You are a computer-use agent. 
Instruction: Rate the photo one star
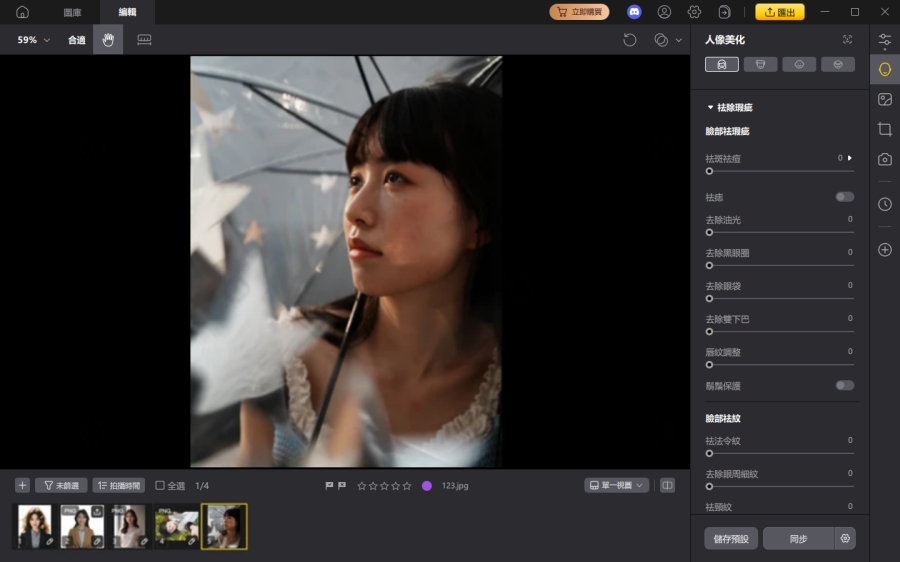click(362, 486)
